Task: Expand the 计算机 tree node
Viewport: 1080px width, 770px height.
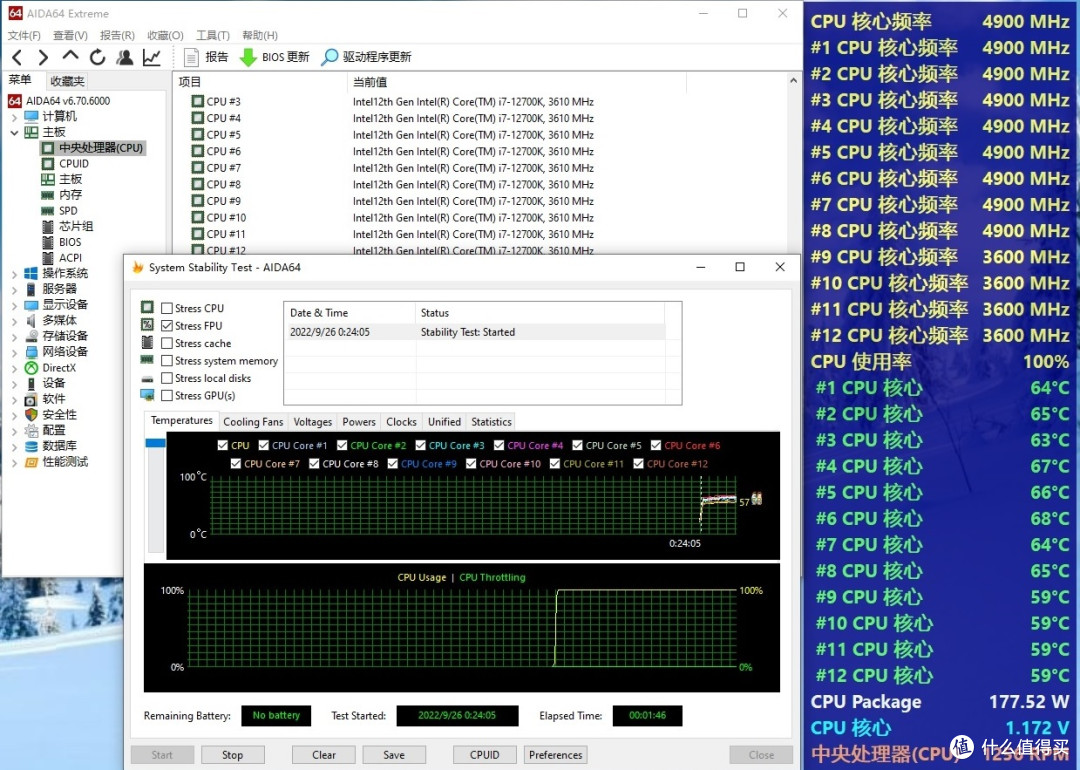Action: (14, 116)
